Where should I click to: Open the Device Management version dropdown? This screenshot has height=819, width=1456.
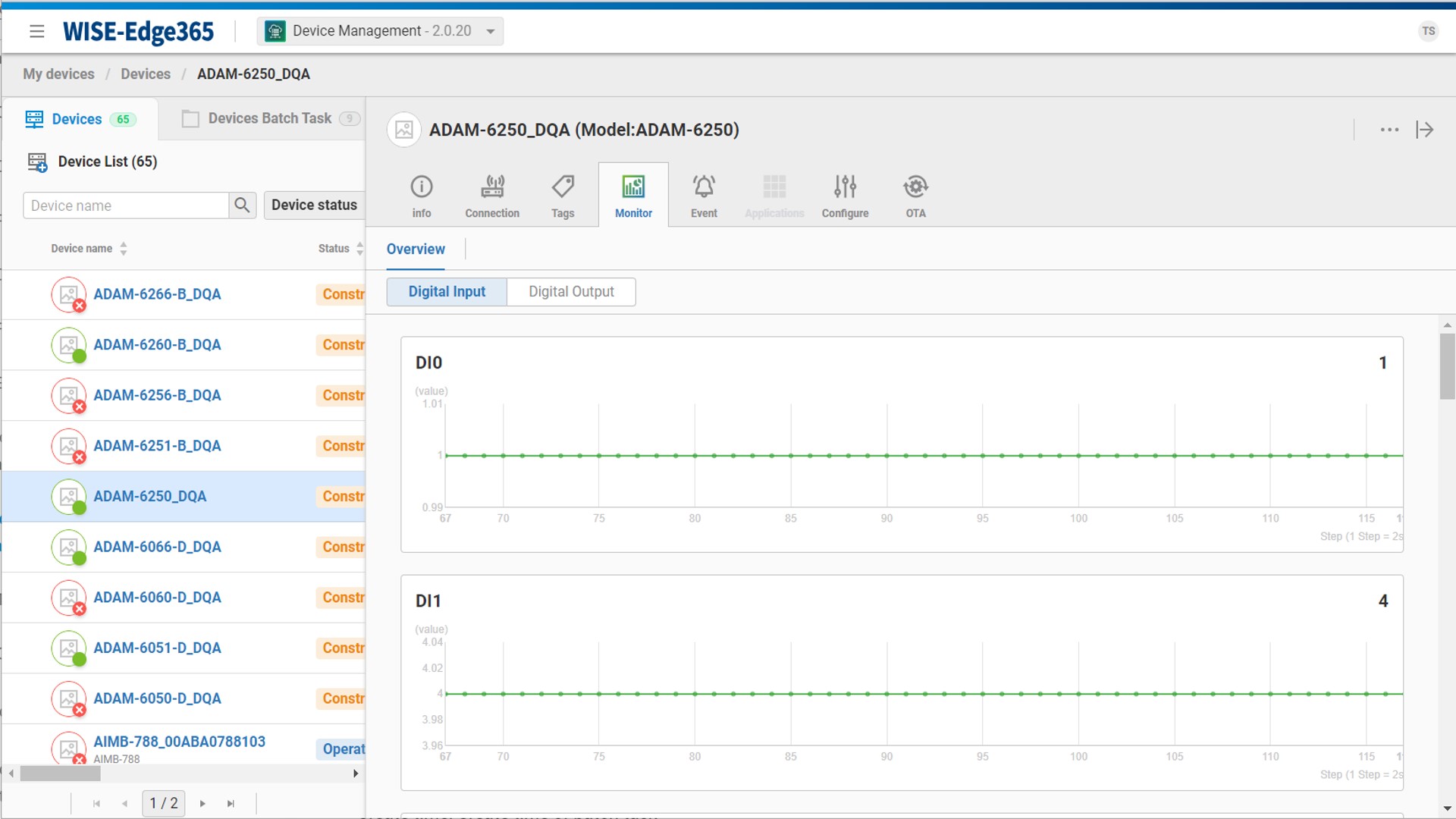tap(380, 31)
